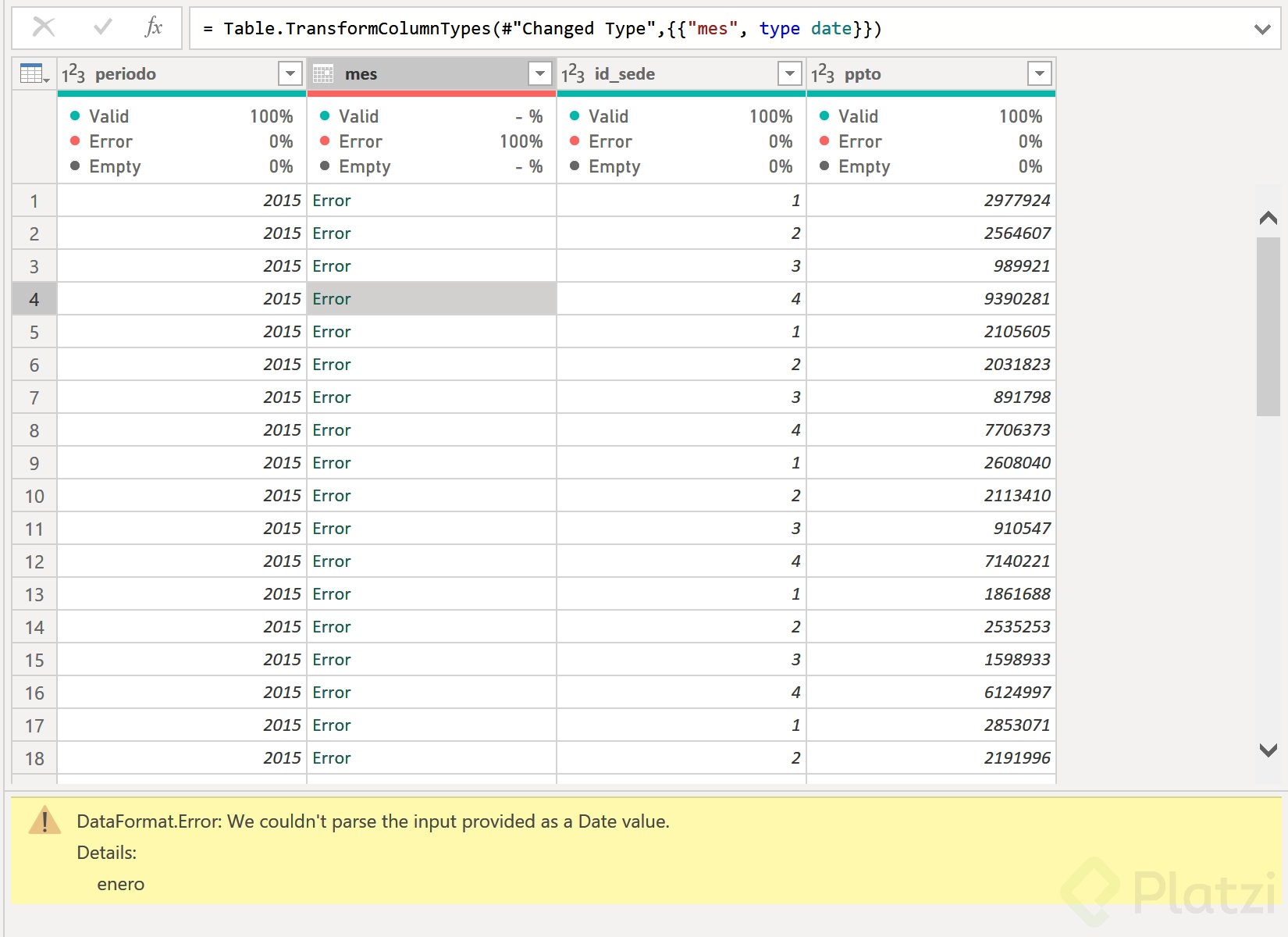Image resolution: width=1288 pixels, height=937 pixels.
Task: Click the date type icon on mes column
Action: click(323, 73)
